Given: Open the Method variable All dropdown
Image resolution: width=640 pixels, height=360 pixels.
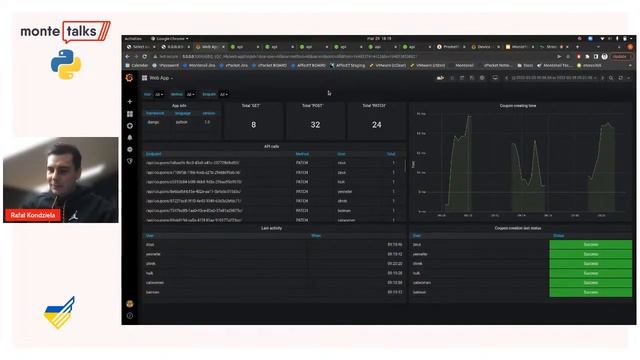Looking at the screenshot, I should 191,94.
